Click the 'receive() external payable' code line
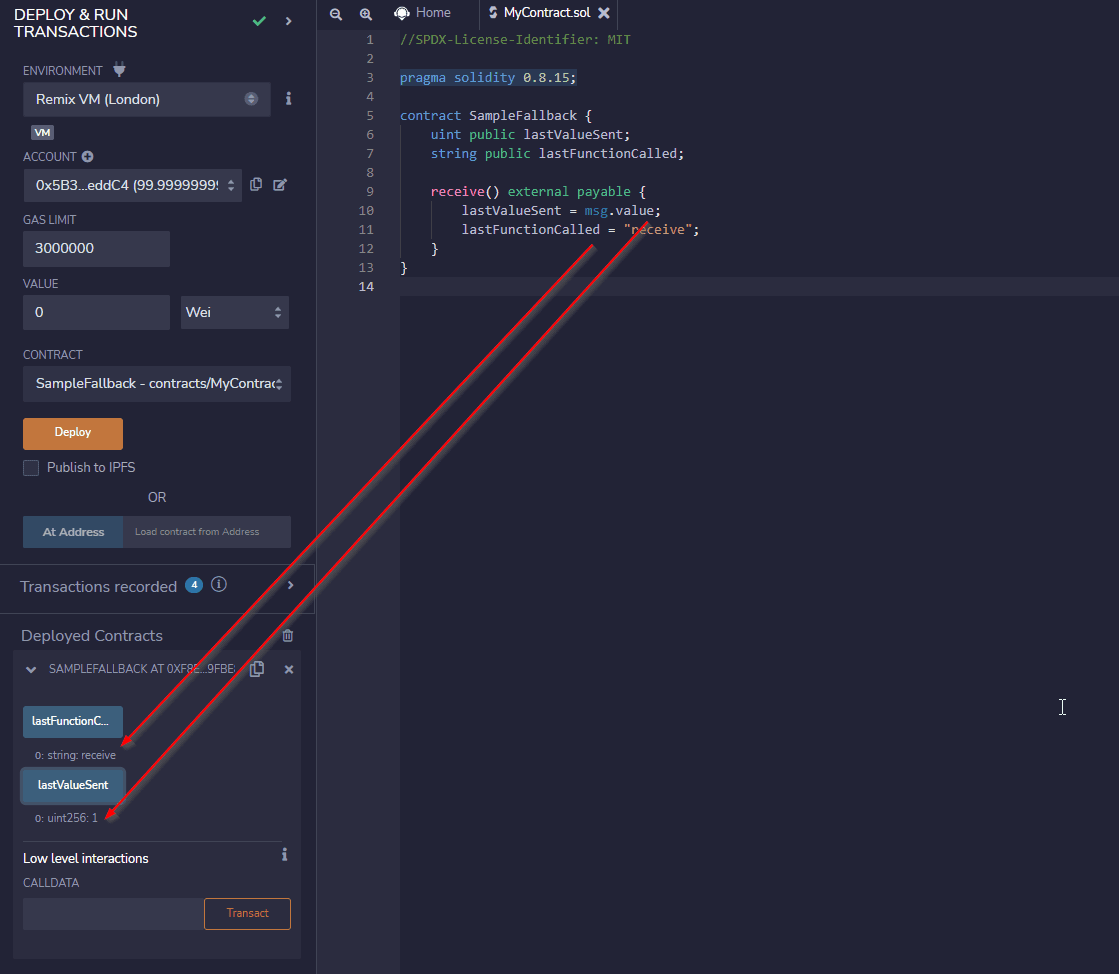The height and width of the screenshot is (974, 1119). pos(538,192)
